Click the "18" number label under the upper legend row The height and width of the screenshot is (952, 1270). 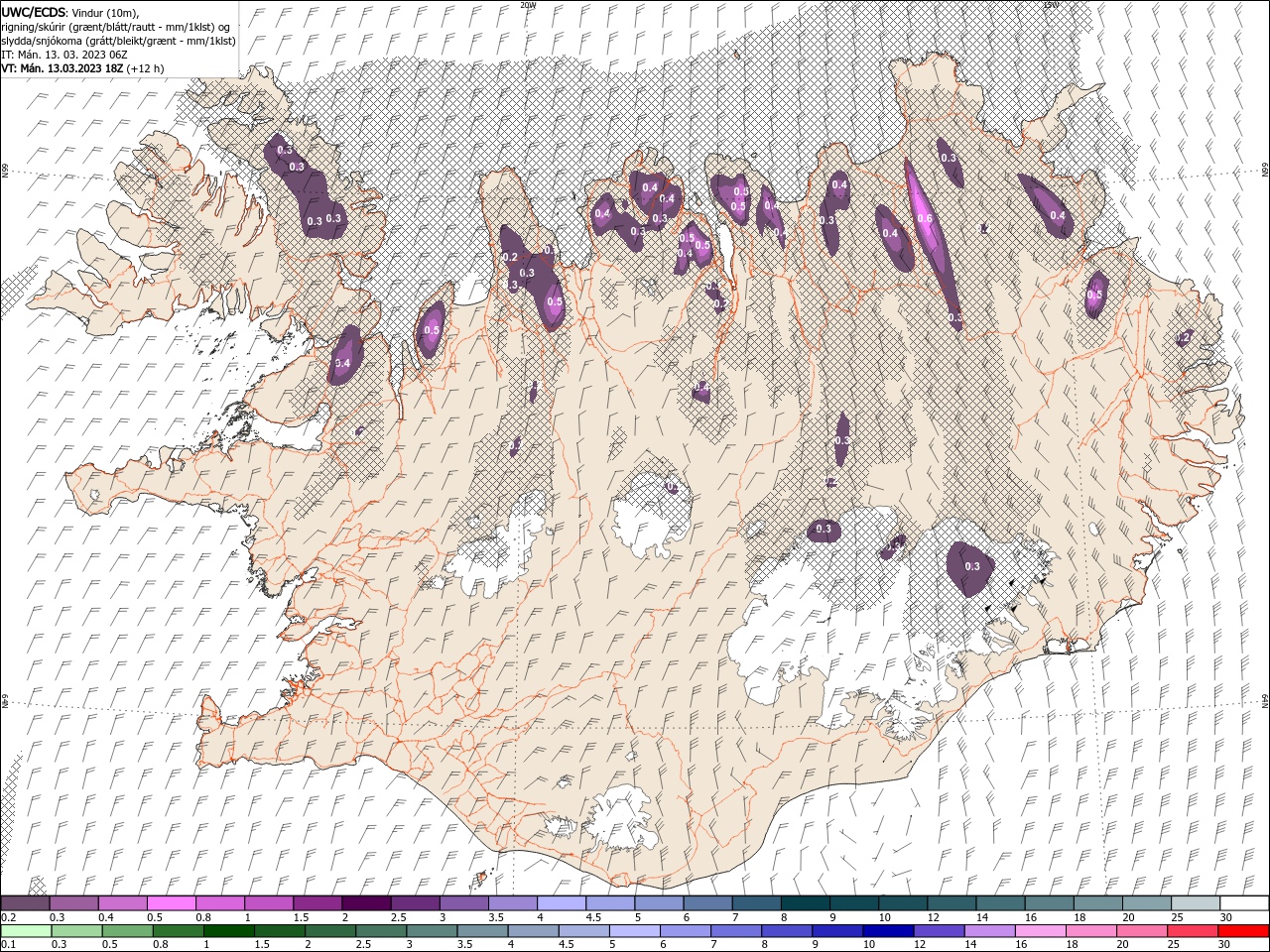(1079, 917)
